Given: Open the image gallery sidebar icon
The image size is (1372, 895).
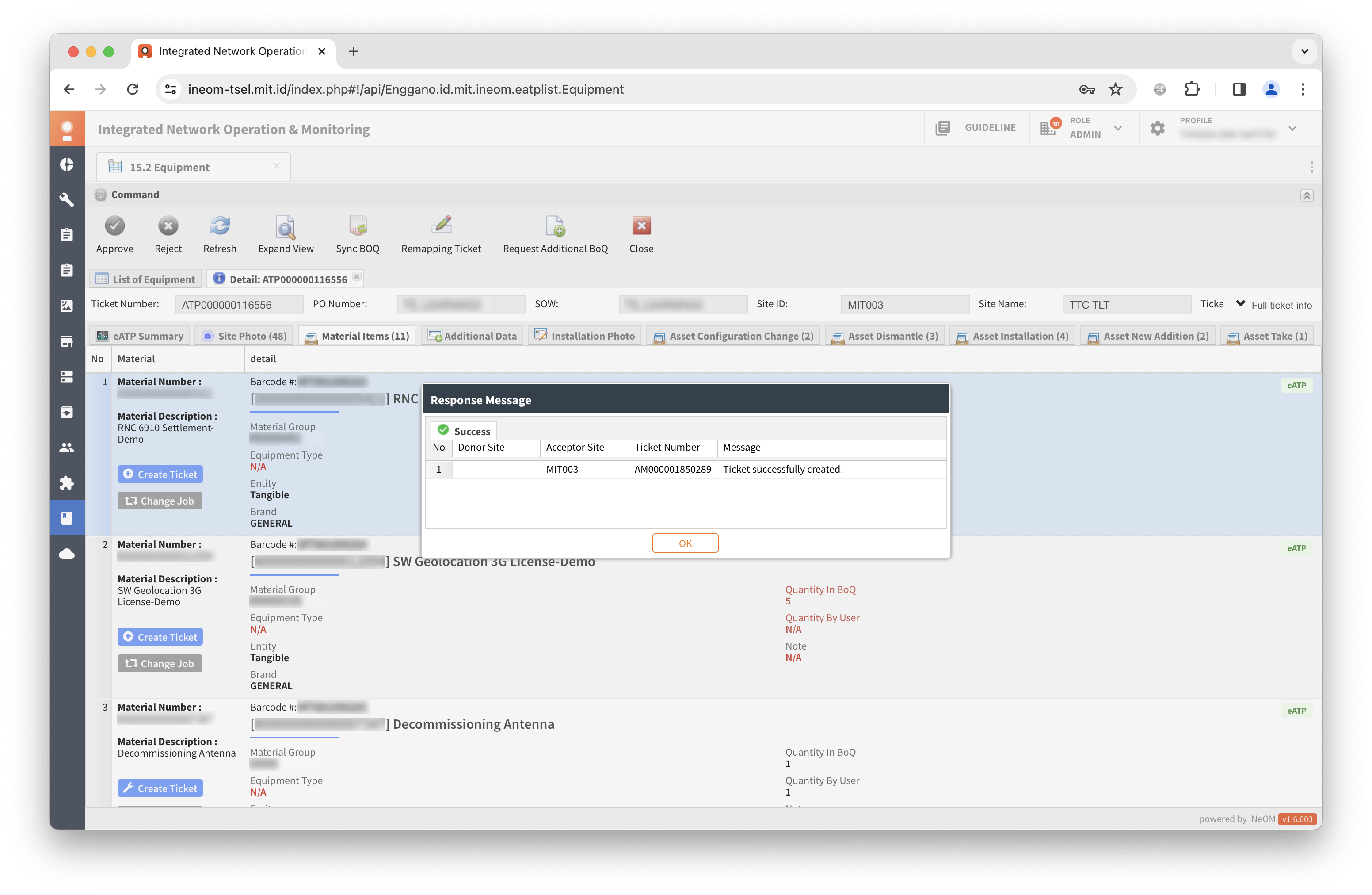Looking at the screenshot, I should click(x=67, y=306).
